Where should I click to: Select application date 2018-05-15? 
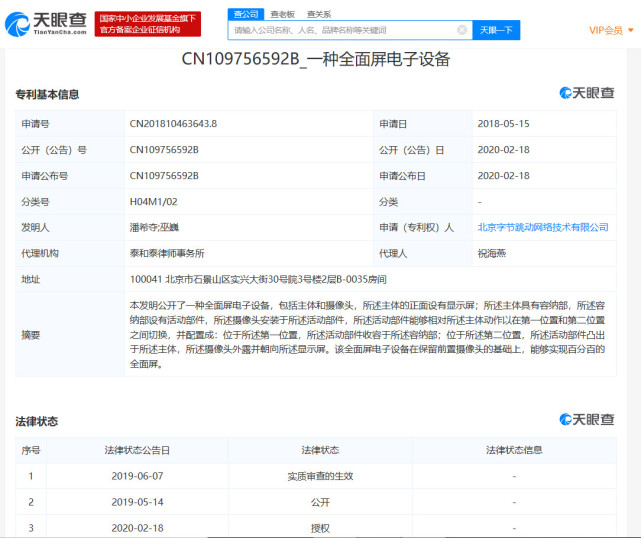click(503, 123)
